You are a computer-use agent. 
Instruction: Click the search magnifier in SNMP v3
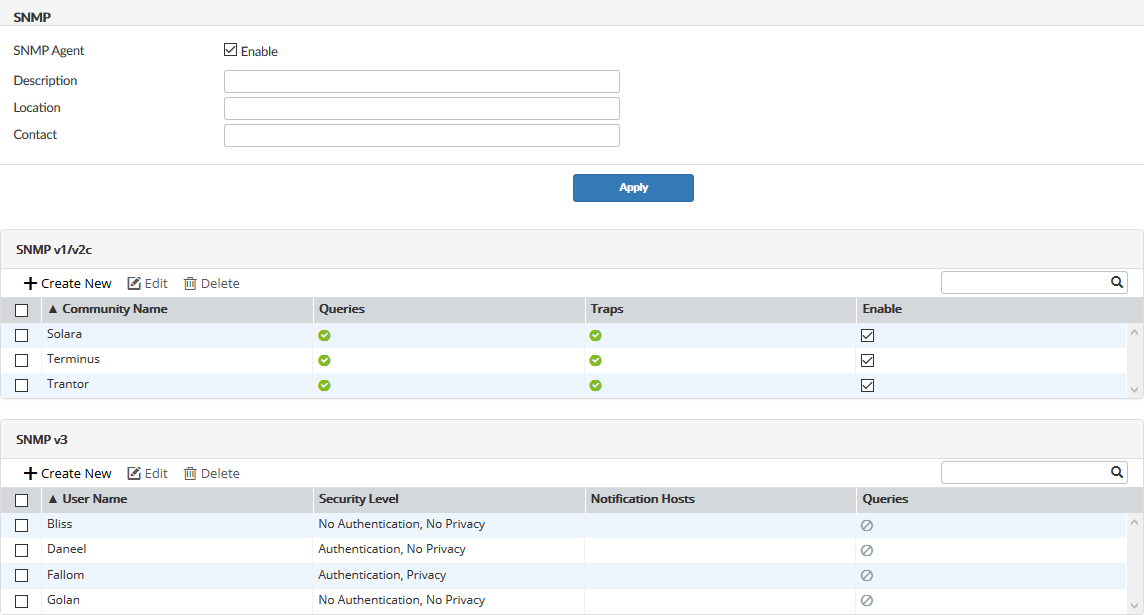point(1117,473)
